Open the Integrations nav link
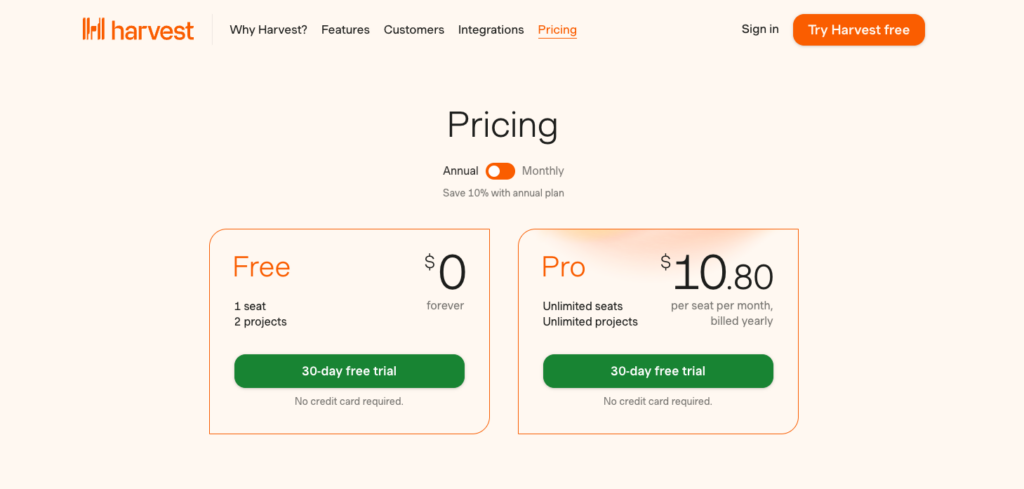The width and height of the screenshot is (1024, 489). (x=490, y=30)
